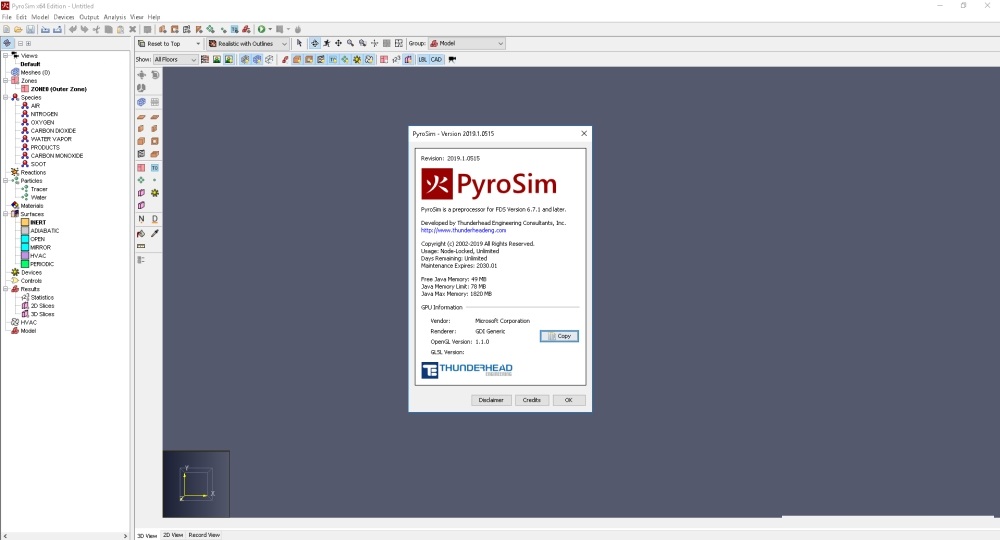This screenshot has height=540, width=1000.
Task: Open the Group Model combo box
Action: tap(466, 44)
